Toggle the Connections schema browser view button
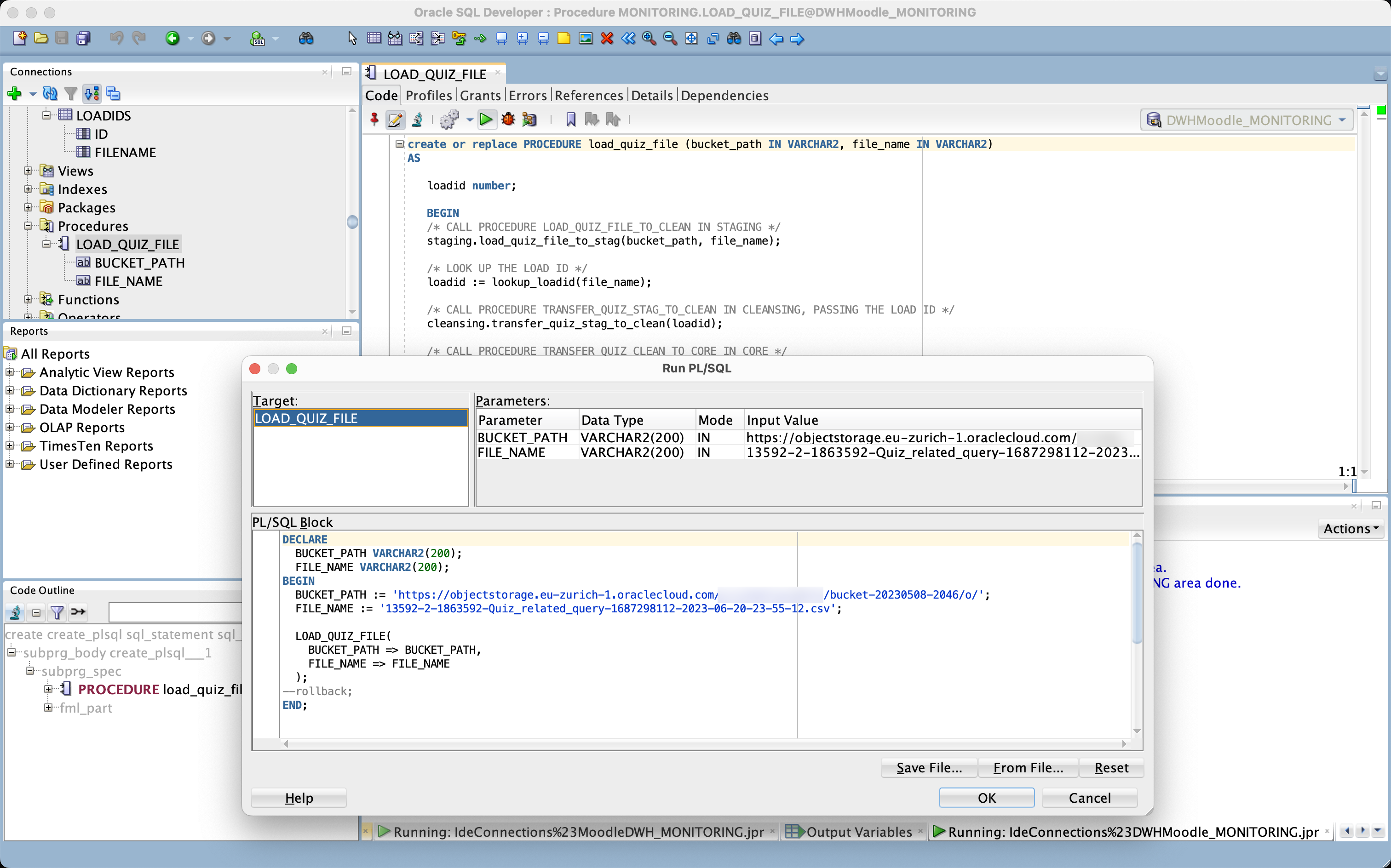Image resolution: width=1391 pixels, height=868 pixels. point(92,94)
